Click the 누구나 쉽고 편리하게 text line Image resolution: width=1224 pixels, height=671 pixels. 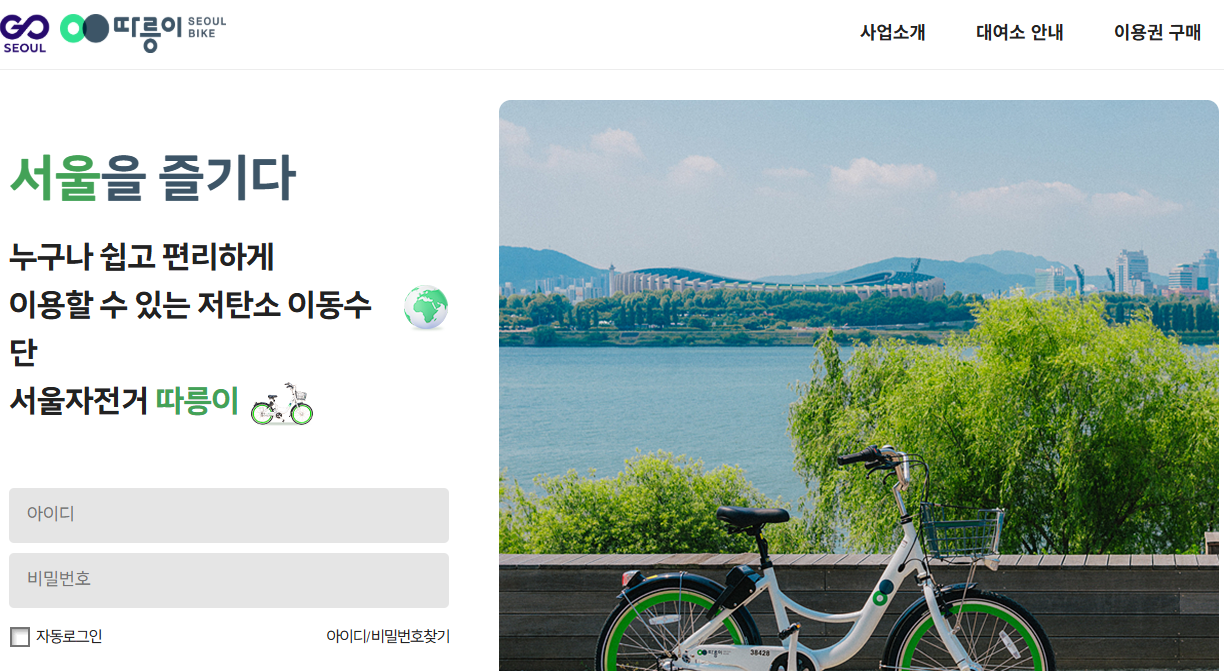coord(142,256)
